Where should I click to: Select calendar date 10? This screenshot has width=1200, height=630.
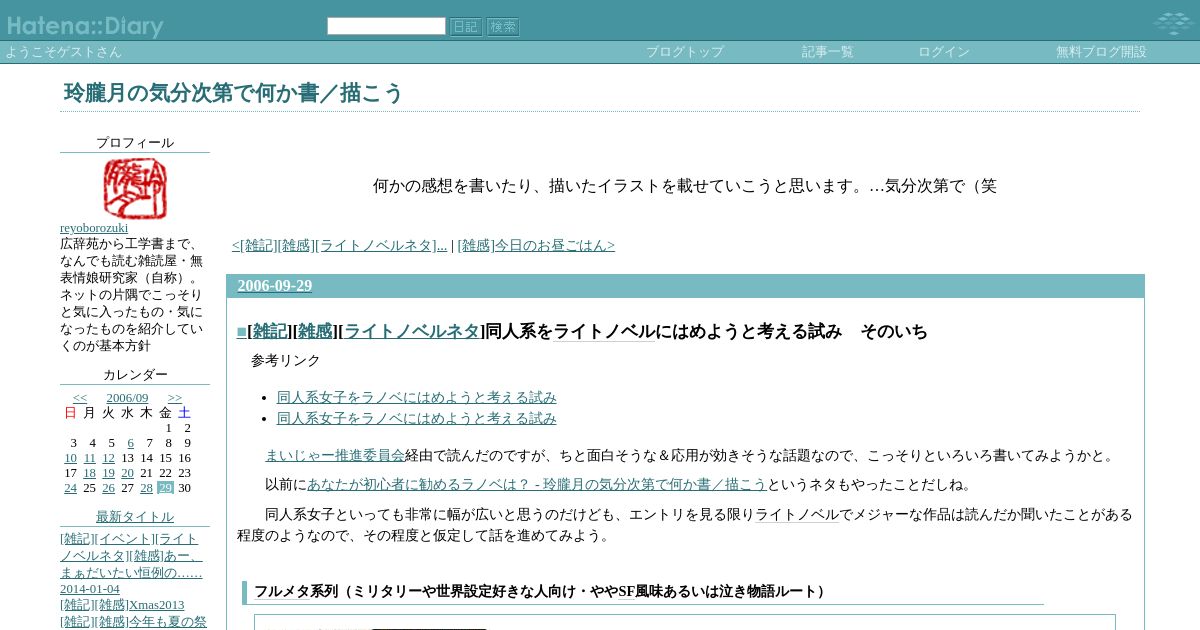70,458
